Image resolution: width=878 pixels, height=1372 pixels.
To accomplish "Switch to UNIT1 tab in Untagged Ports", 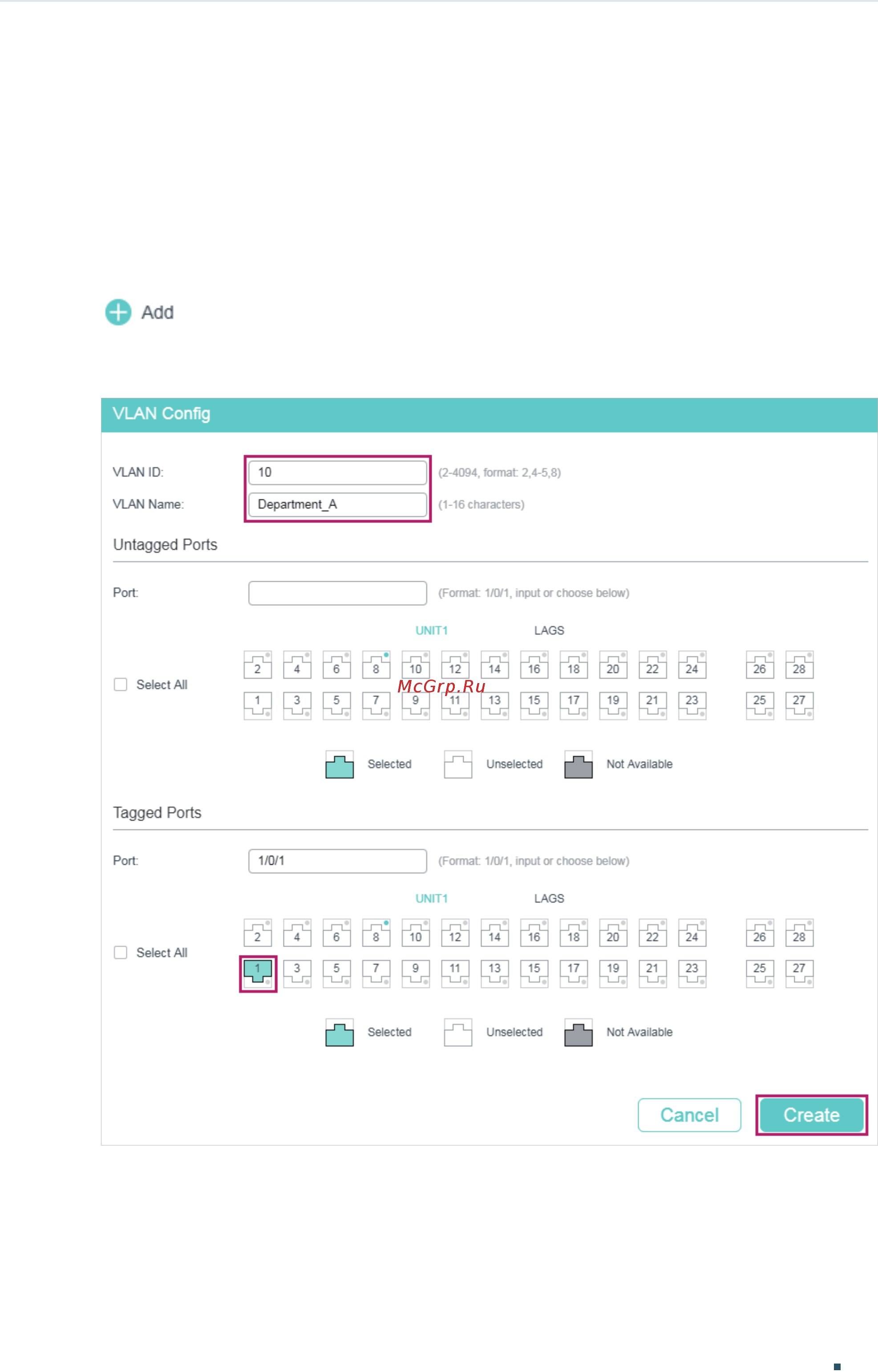I will point(432,631).
